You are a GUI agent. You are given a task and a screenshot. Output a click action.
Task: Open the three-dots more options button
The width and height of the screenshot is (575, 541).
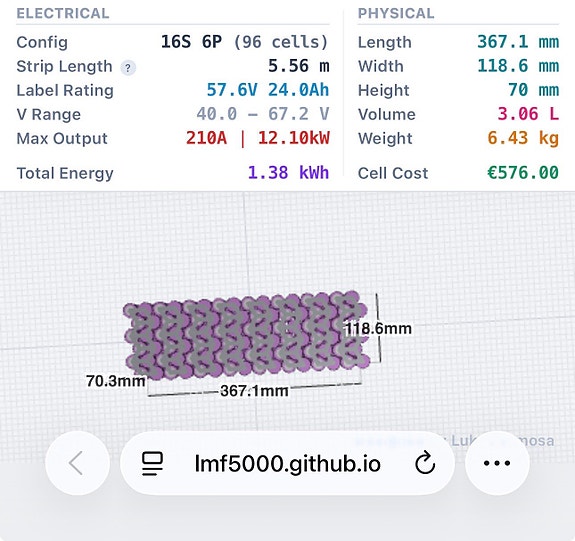pyautogui.click(x=497, y=463)
